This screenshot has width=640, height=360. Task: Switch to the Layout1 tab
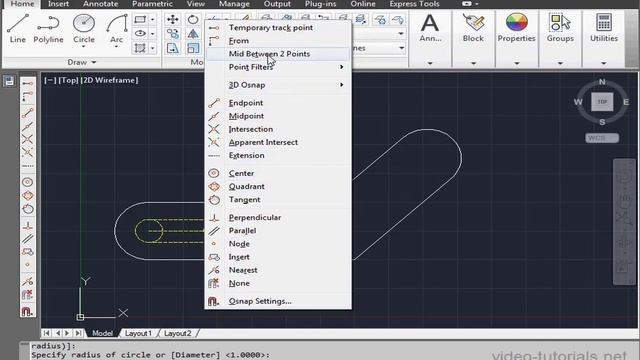[138, 333]
